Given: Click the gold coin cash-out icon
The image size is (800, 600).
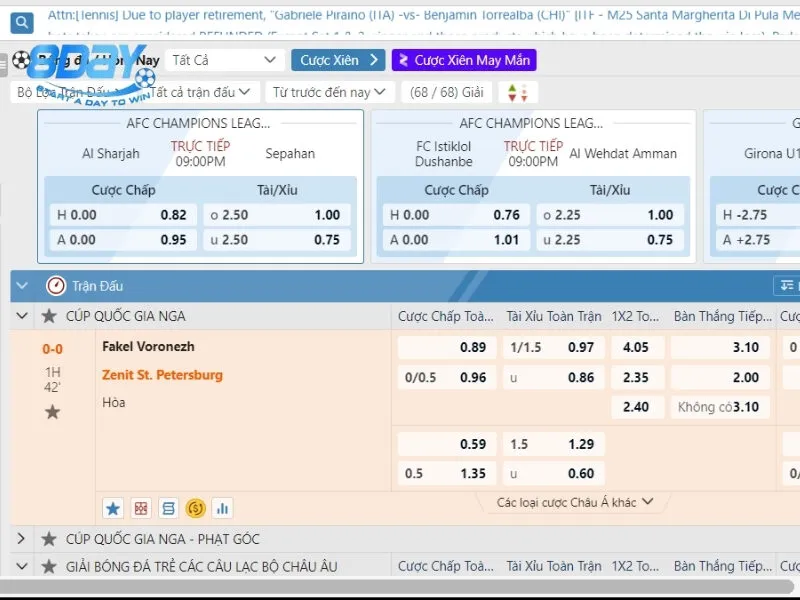Looking at the screenshot, I should pos(195,508).
